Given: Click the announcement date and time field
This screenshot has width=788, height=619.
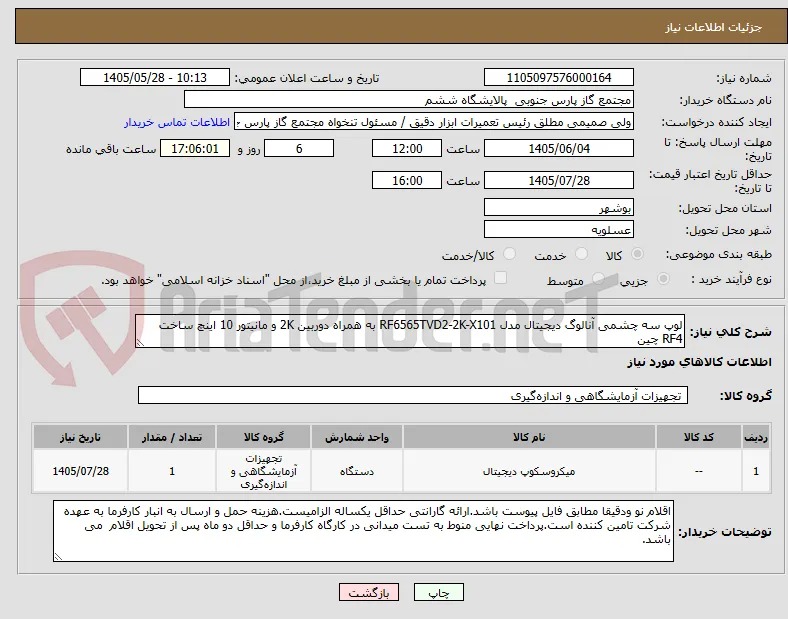Looking at the screenshot, I should pos(155,77).
